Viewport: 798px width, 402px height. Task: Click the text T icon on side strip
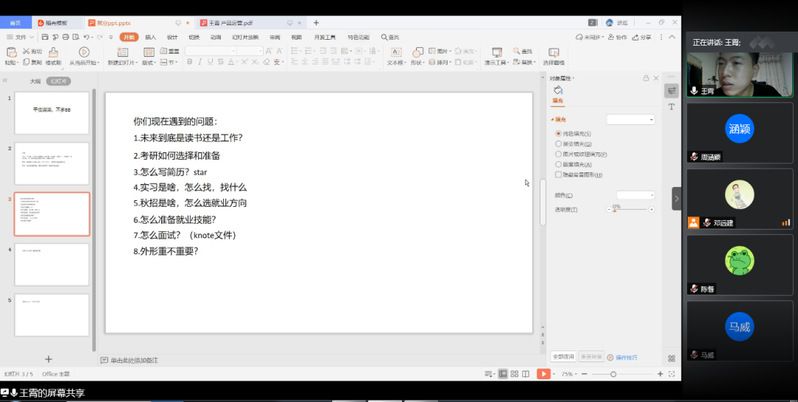[672, 106]
